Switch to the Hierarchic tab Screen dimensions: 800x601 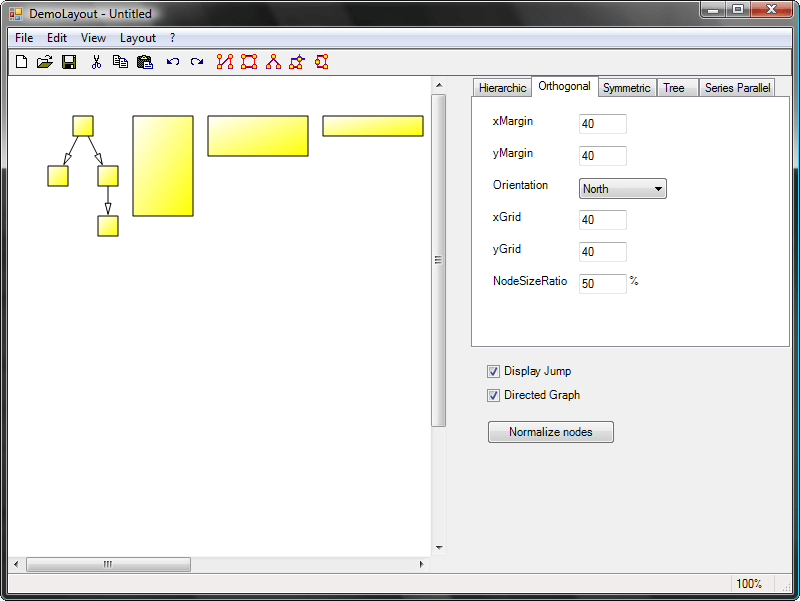point(502,88)
